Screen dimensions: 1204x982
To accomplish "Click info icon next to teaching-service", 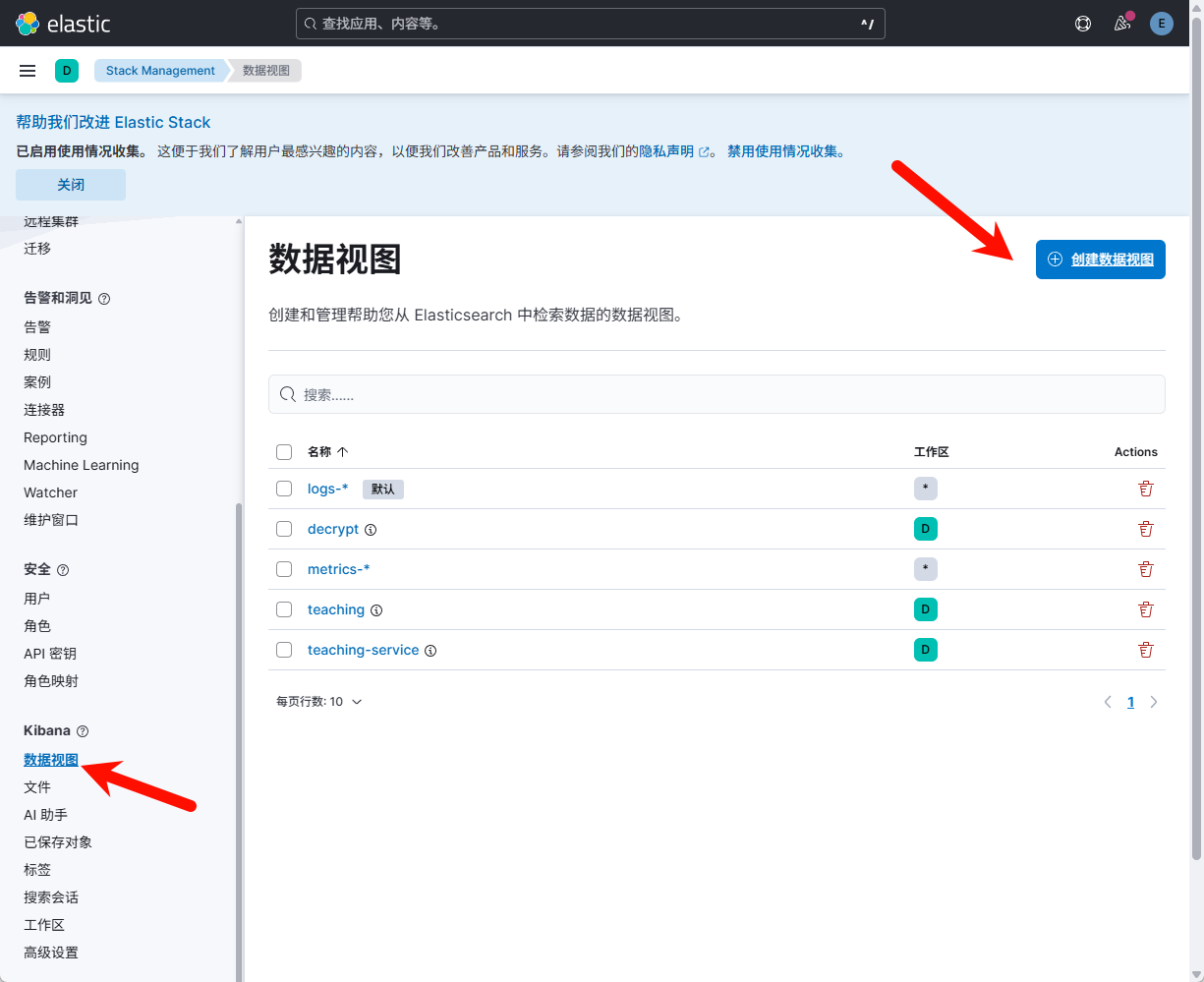I will point(430,651).
